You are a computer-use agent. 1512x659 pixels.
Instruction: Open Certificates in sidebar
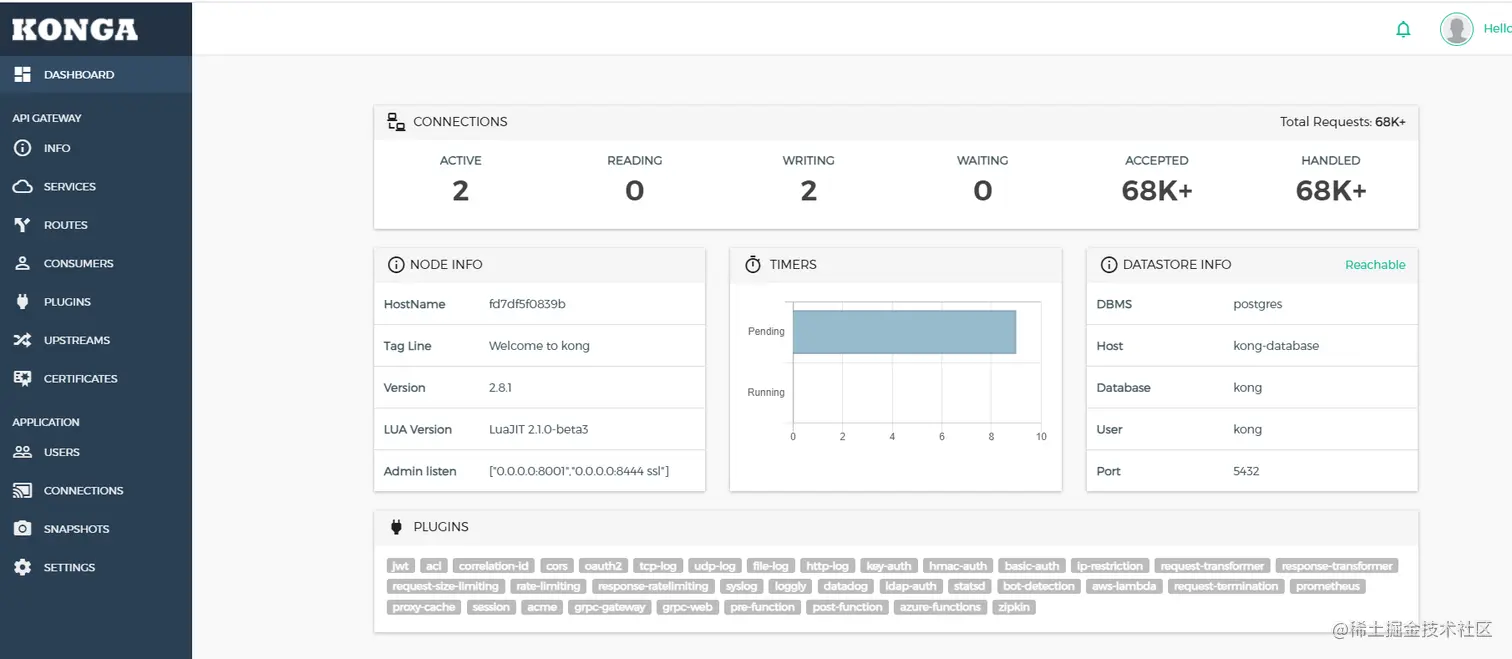tap(96, 378)
